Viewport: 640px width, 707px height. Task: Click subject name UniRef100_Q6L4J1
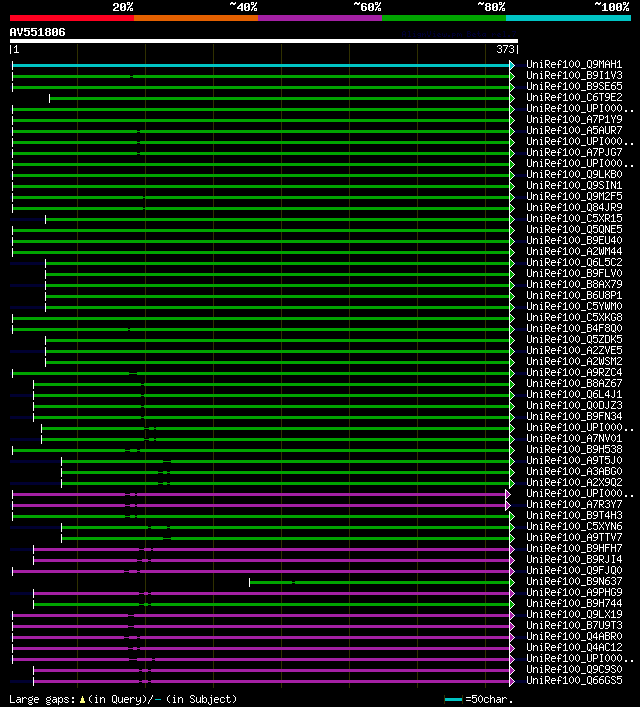tap(574, 395)
